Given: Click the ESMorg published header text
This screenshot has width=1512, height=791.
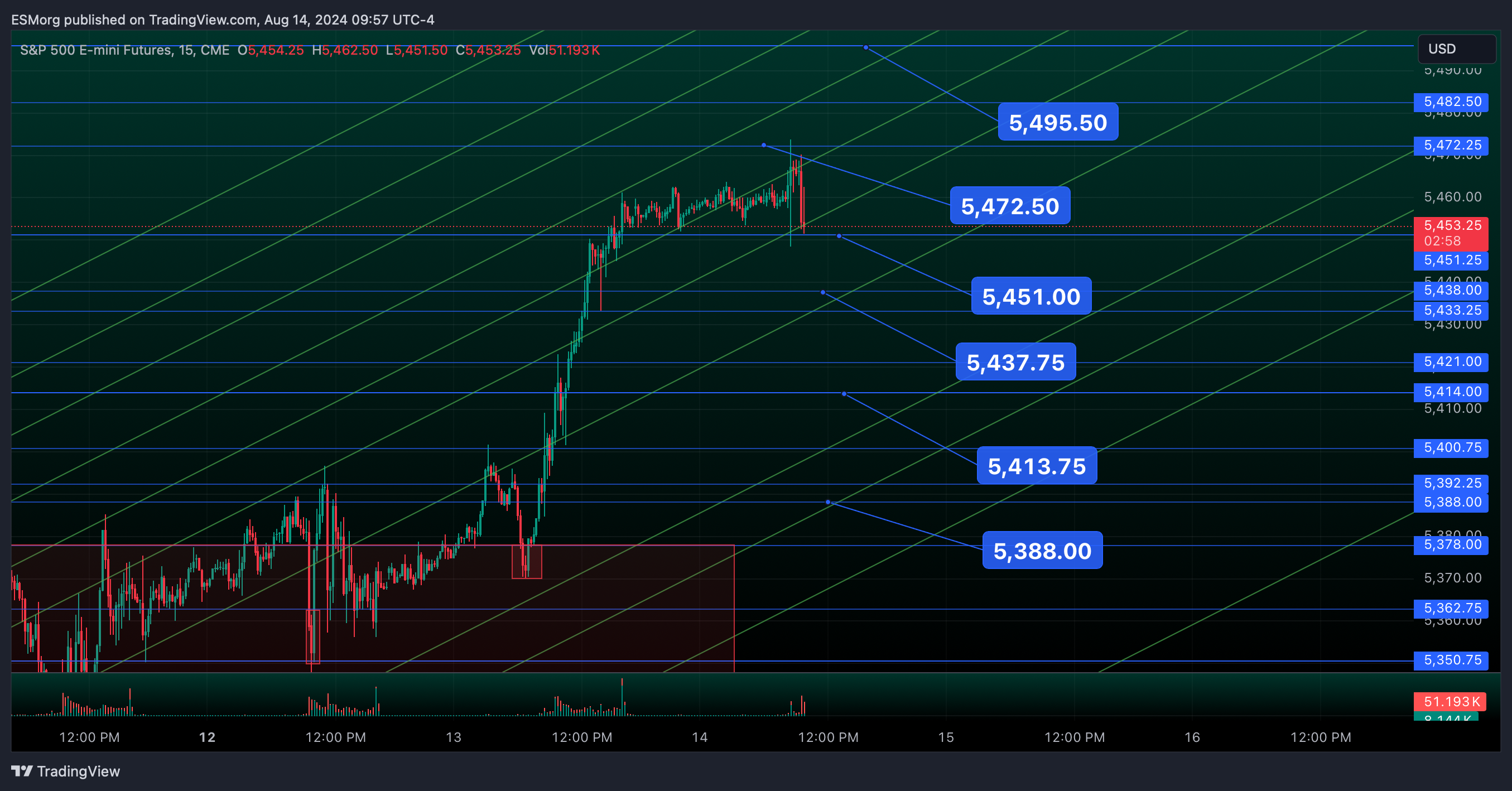Looking at the screenshot, I should coord(223,20).
